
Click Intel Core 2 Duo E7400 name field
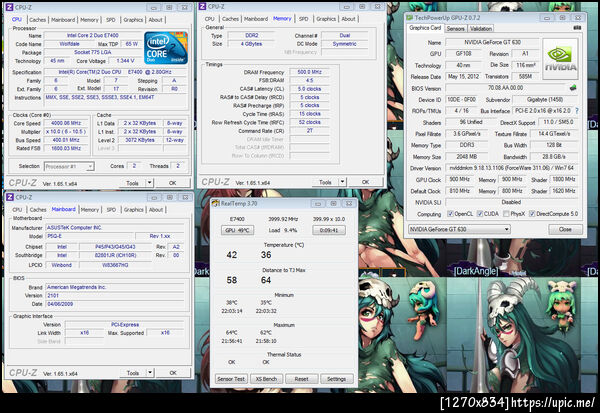point(93,35)
